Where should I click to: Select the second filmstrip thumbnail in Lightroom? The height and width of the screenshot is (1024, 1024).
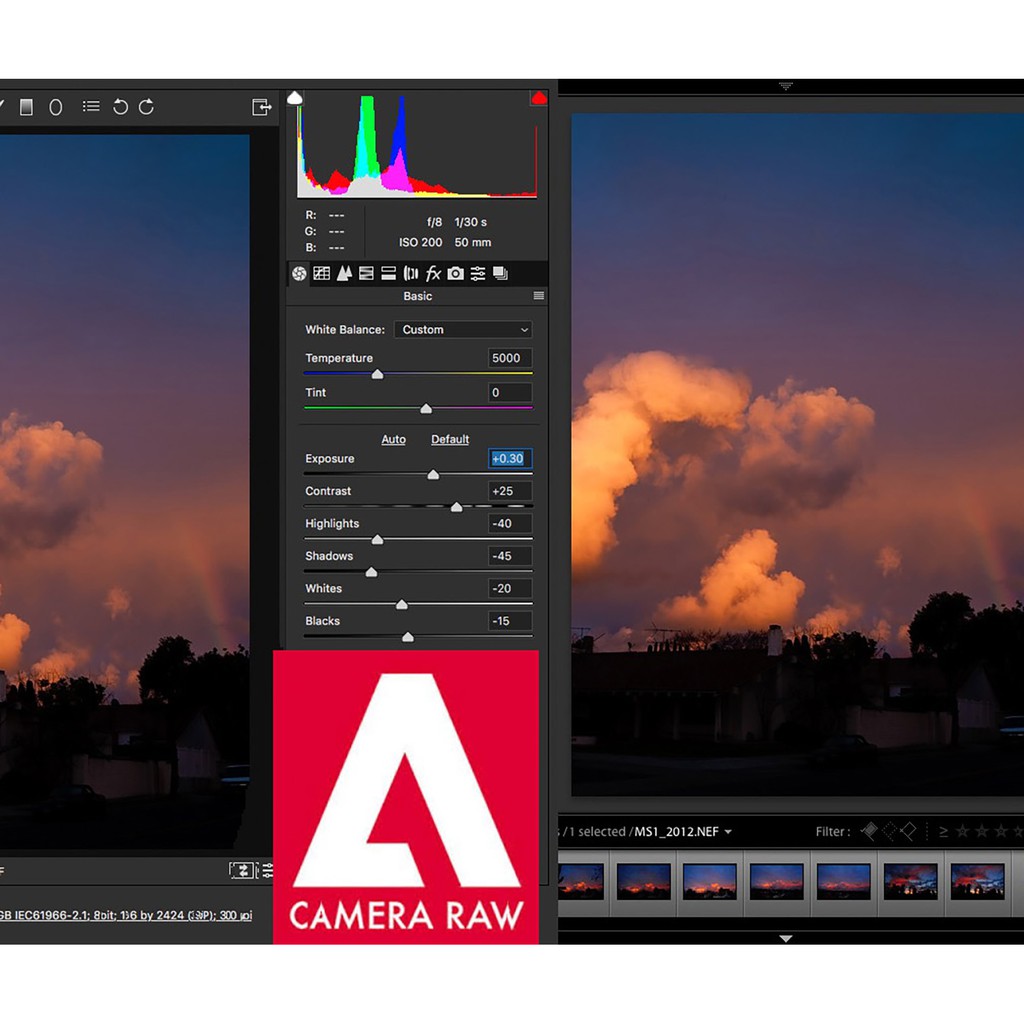(x=643, y=882)
